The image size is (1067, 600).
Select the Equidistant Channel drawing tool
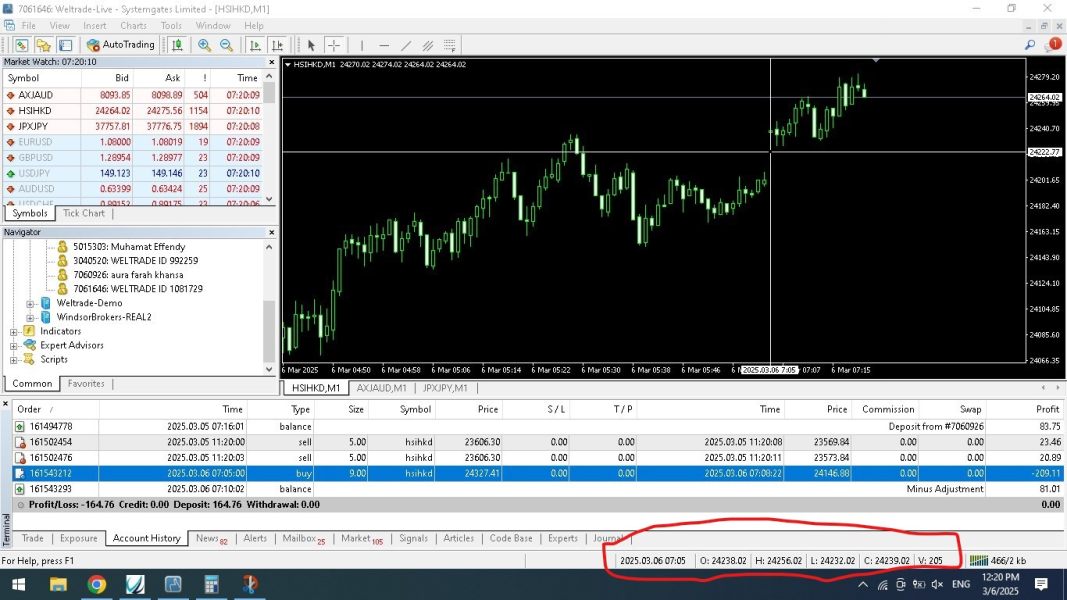[428, 45]
